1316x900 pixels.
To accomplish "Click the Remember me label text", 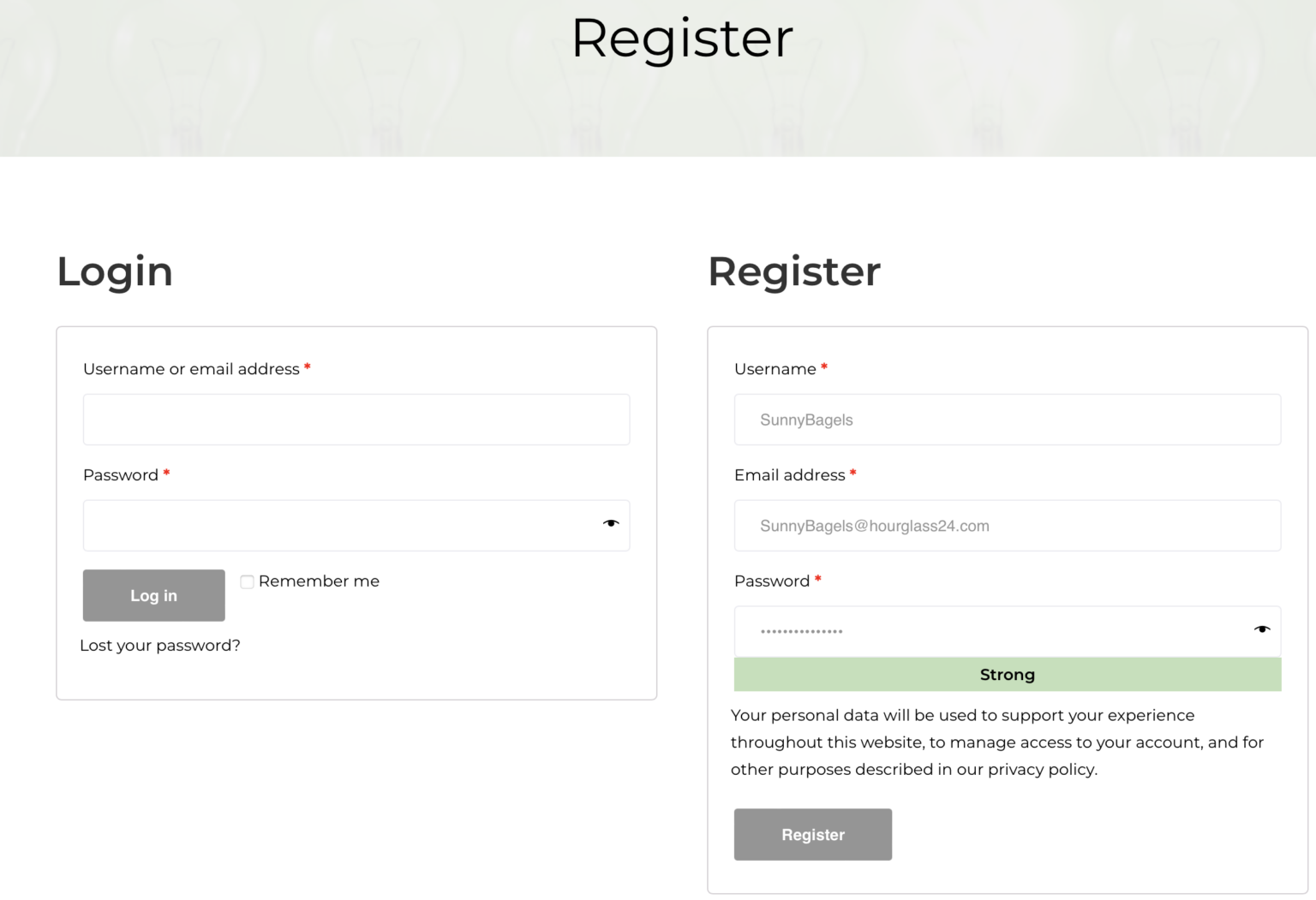I will 319,581.
